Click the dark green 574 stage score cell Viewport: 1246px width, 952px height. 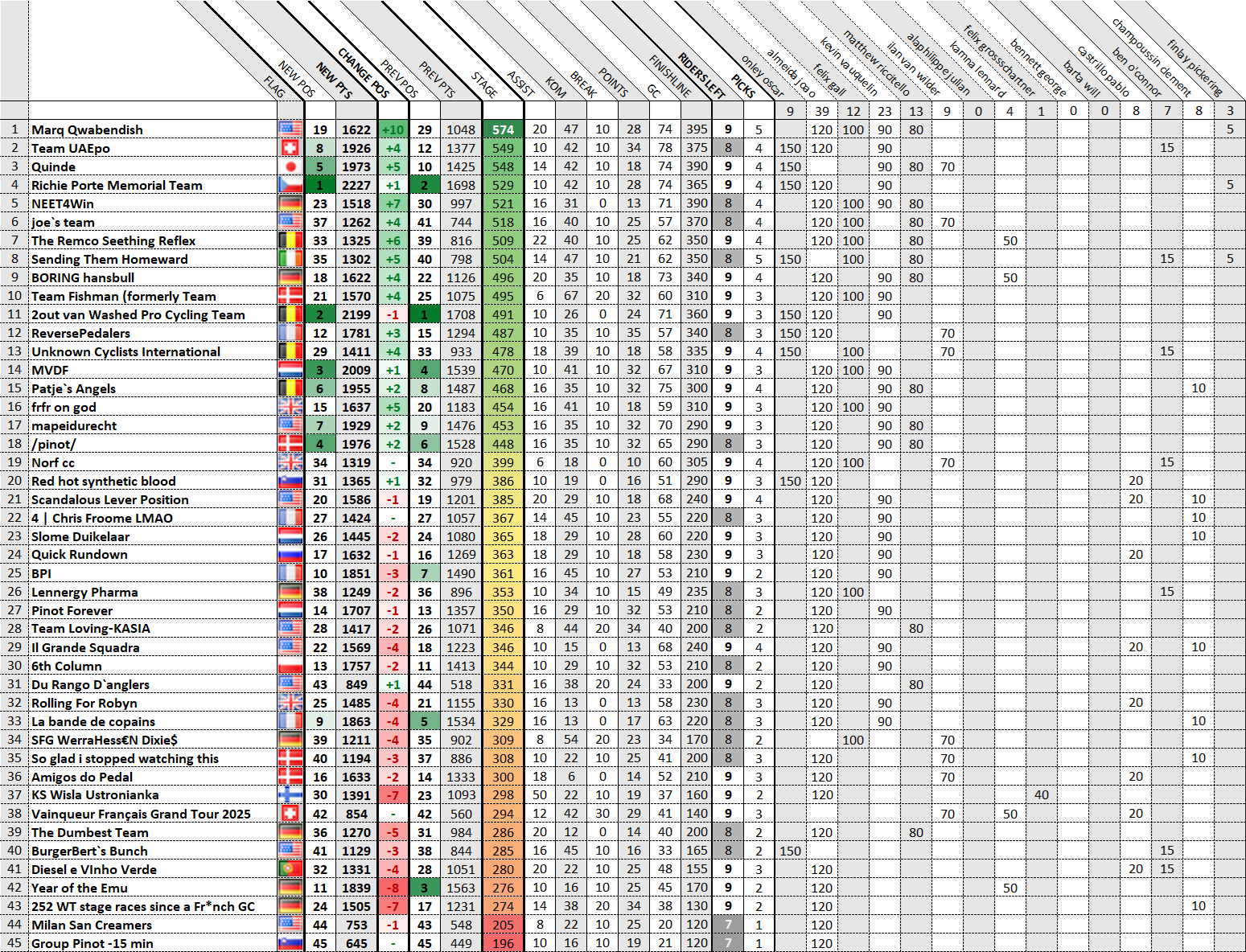pyautogui.click(x=503, y=129)
